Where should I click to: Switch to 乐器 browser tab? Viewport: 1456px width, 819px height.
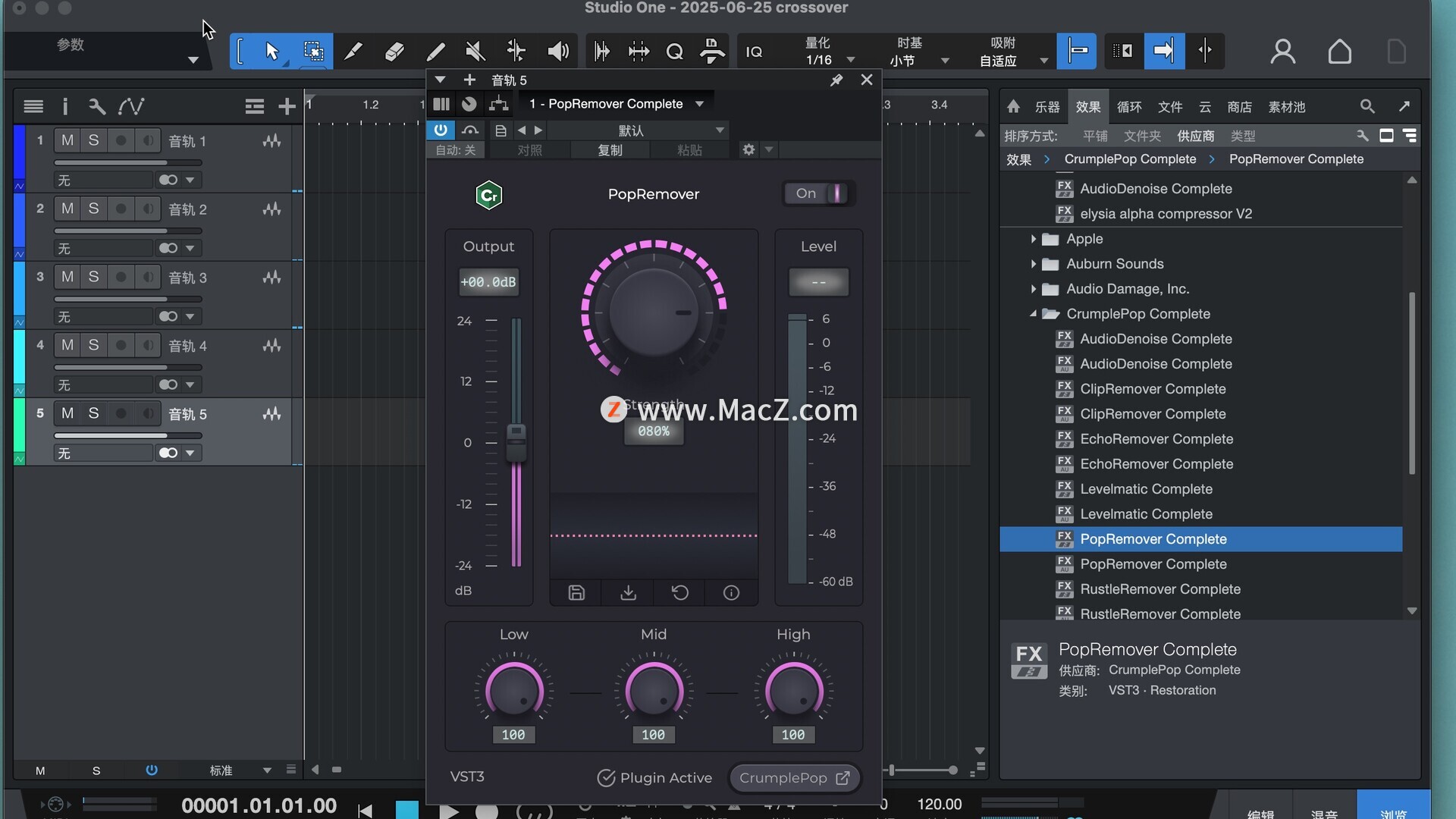pos(1047,107)
